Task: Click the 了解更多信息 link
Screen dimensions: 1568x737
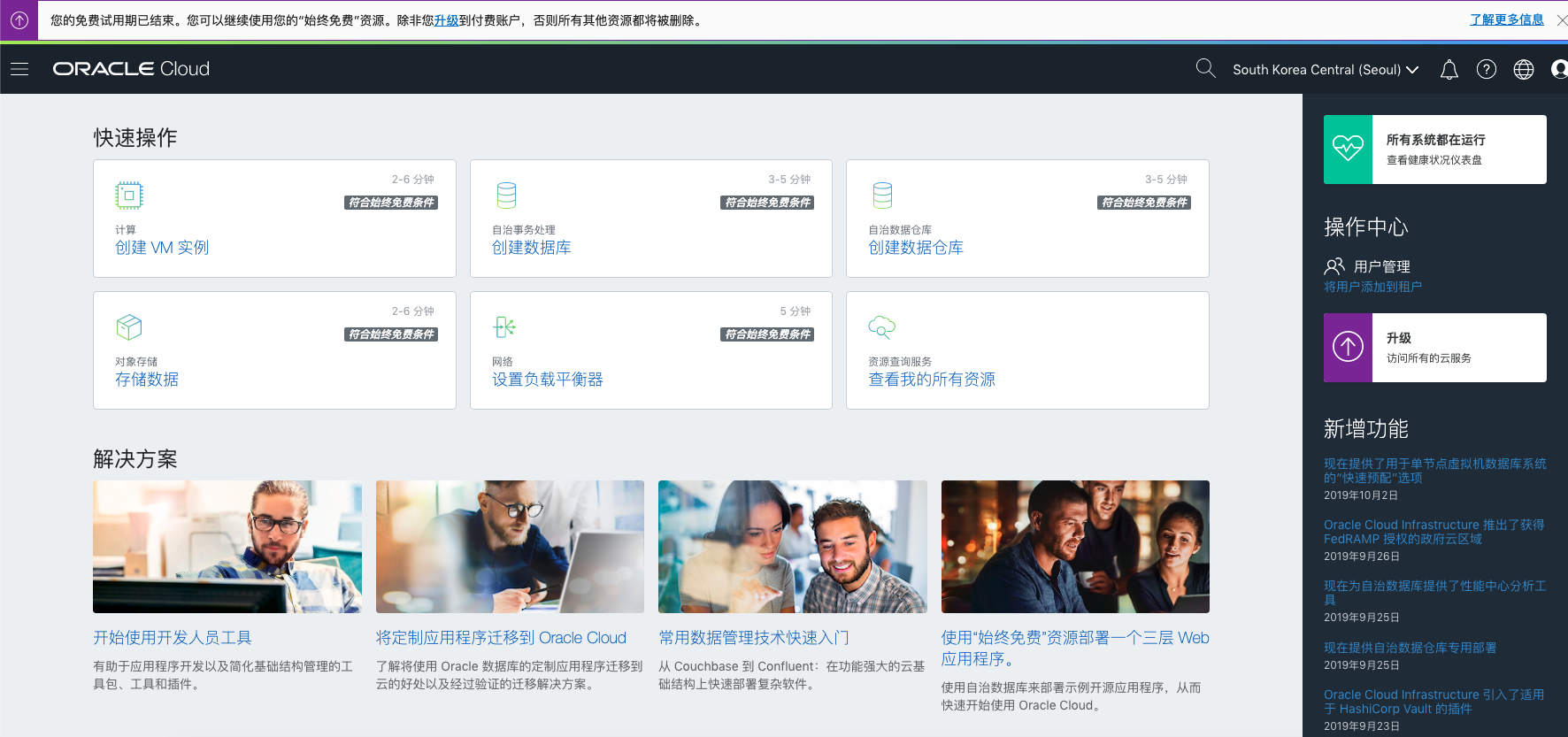Action: [x=1506, y=20]
